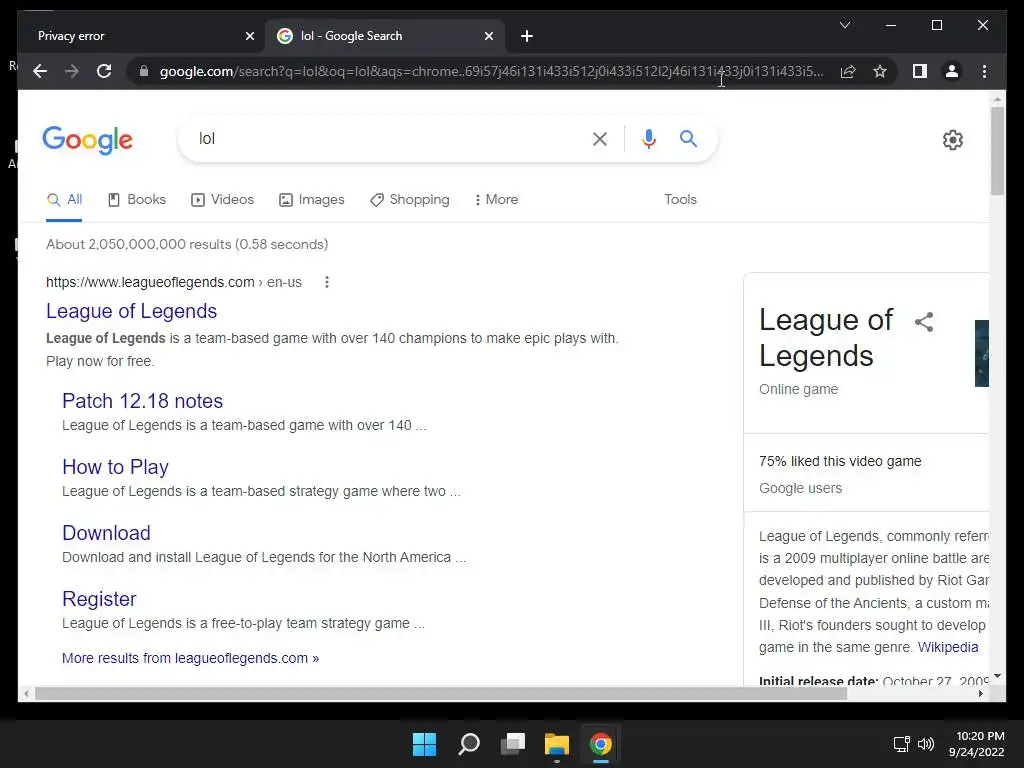
Task: Reload the current page
Action: coord(104,71)
